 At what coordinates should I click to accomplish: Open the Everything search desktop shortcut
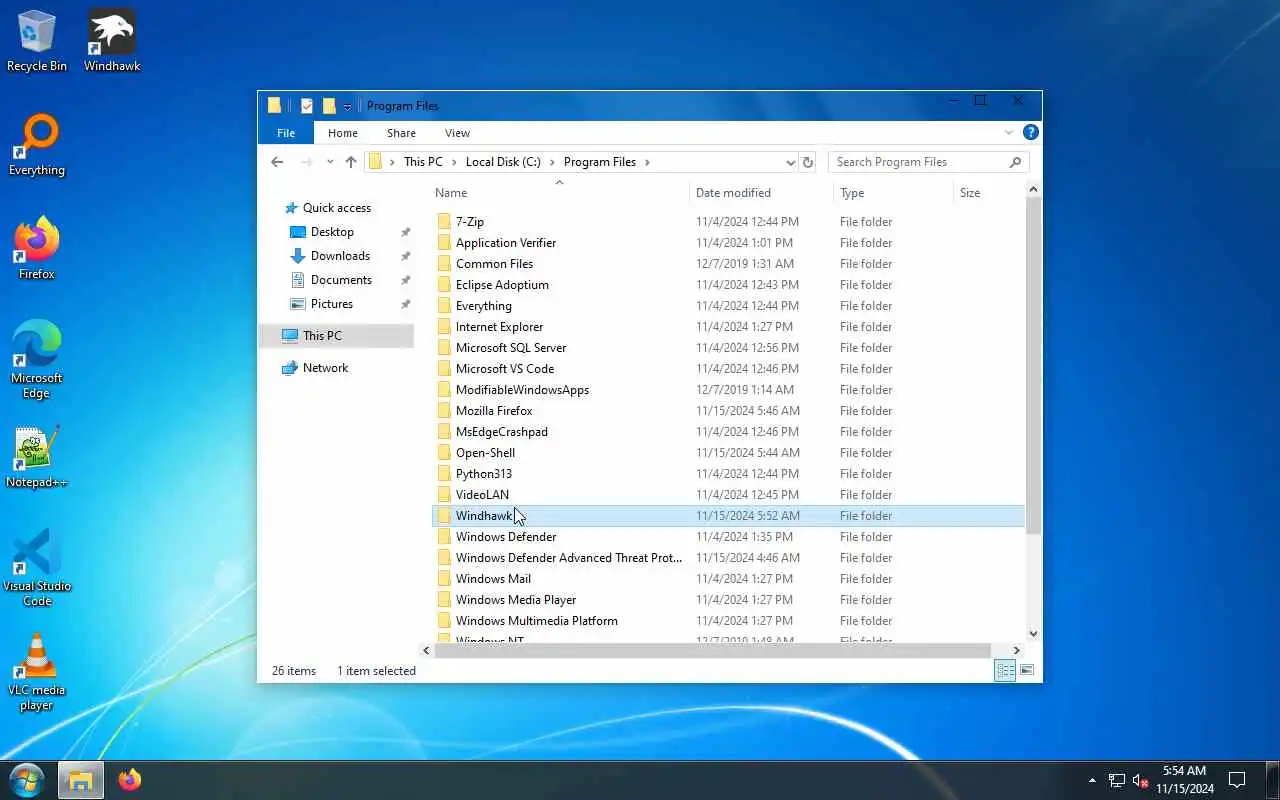click(x=37, y=146)
